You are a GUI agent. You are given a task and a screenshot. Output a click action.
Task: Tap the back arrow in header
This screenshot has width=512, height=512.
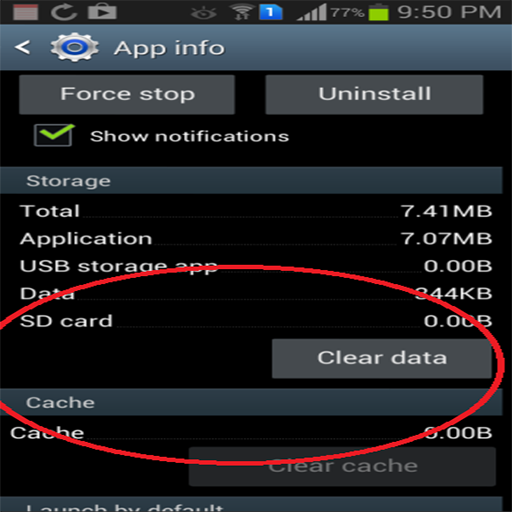pos(23,47)
